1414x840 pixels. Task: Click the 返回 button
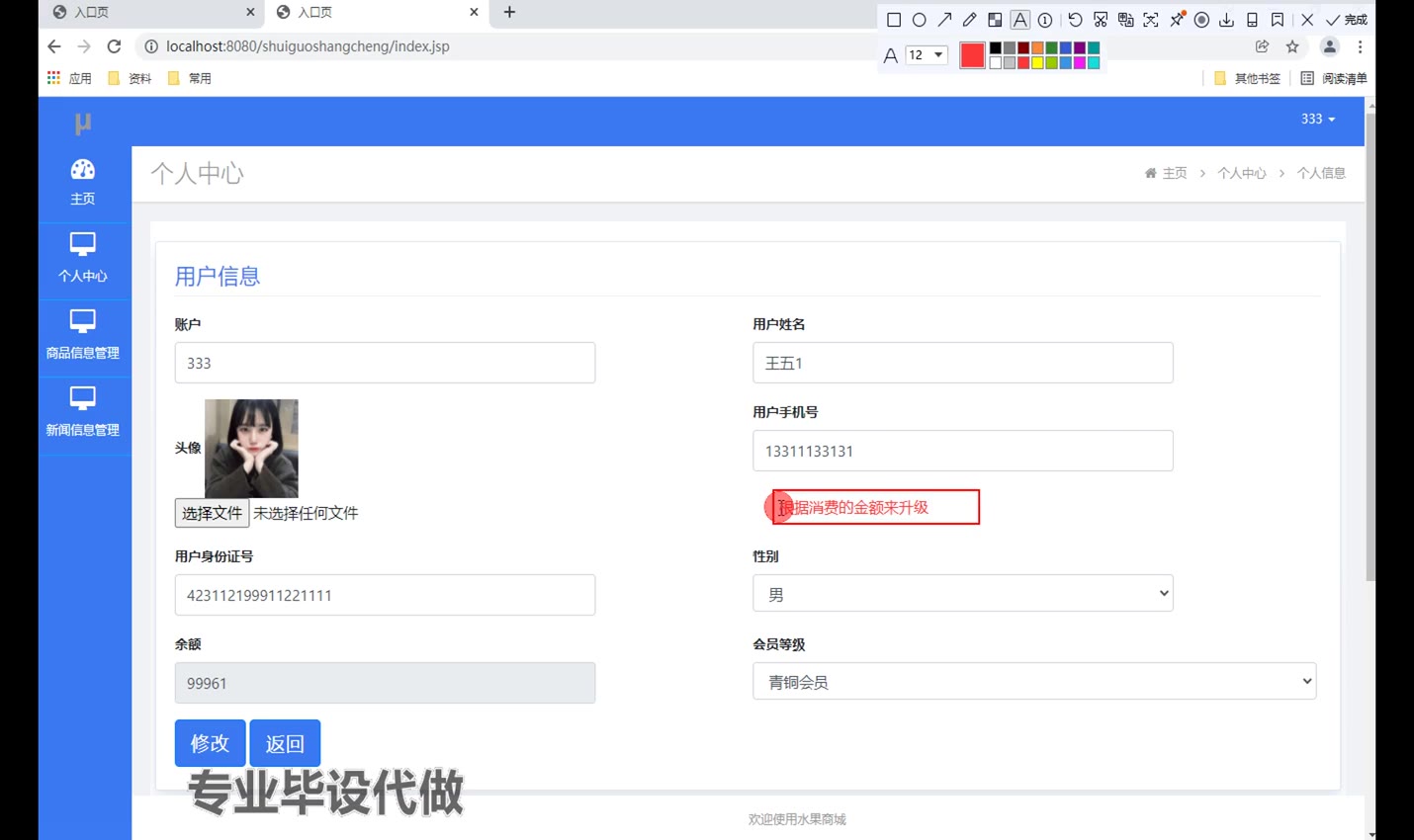(x=285, y=743)
